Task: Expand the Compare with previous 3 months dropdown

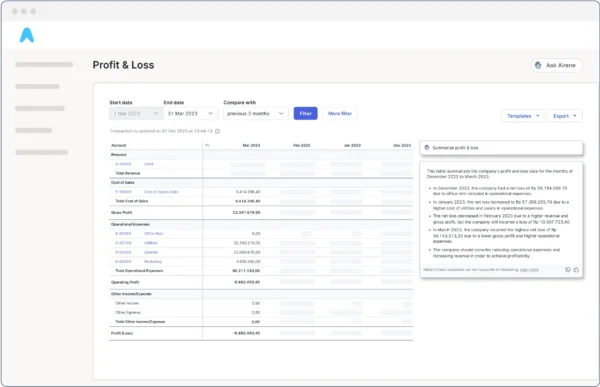Action: click(x=256, y=114)
